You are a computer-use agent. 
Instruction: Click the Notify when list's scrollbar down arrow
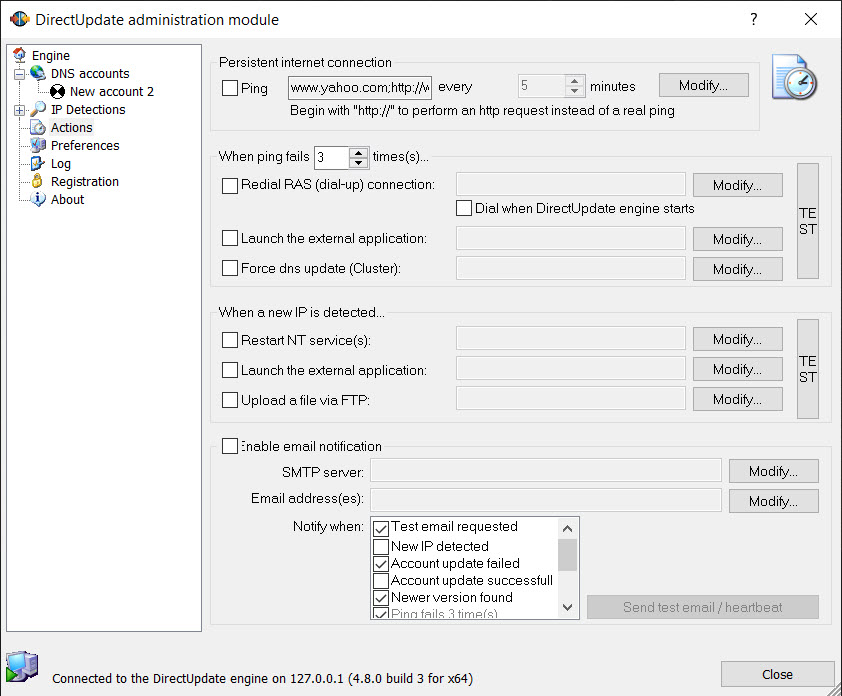(x=567, y=607)
